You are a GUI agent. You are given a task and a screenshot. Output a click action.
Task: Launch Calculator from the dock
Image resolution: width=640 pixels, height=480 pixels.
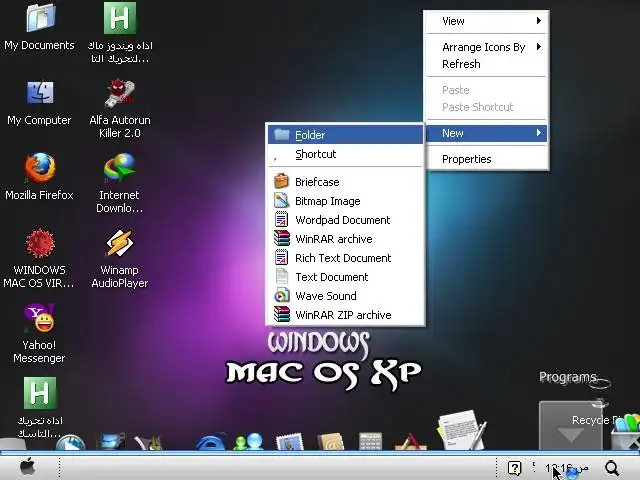click(370, 442)
